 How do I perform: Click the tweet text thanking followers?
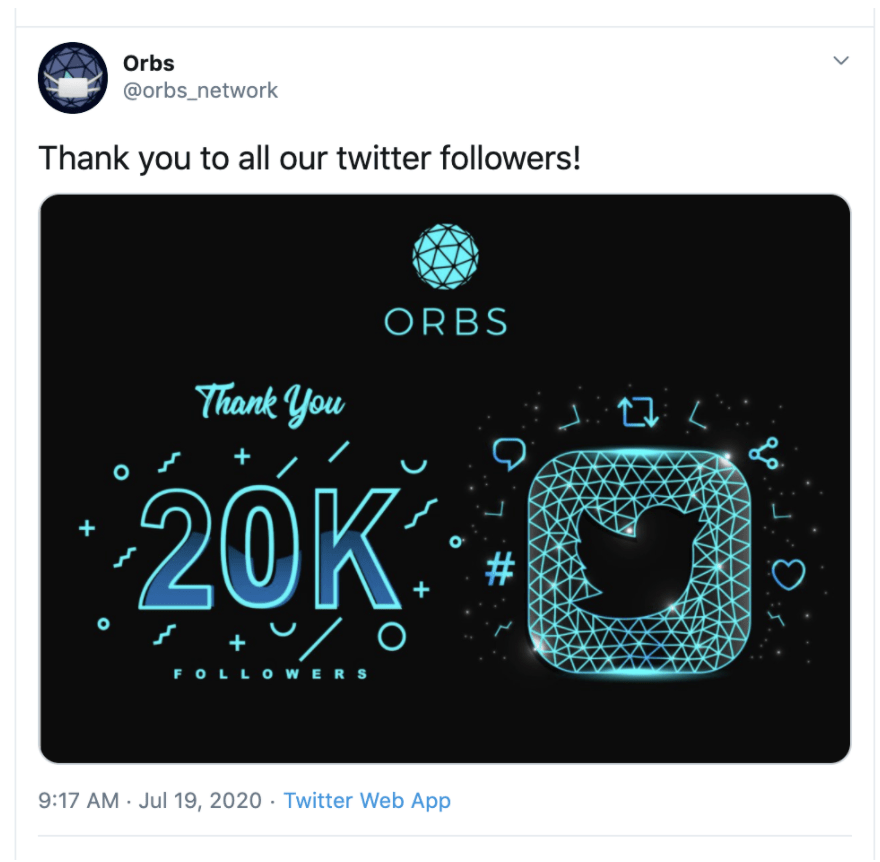(x=309, y=158)
